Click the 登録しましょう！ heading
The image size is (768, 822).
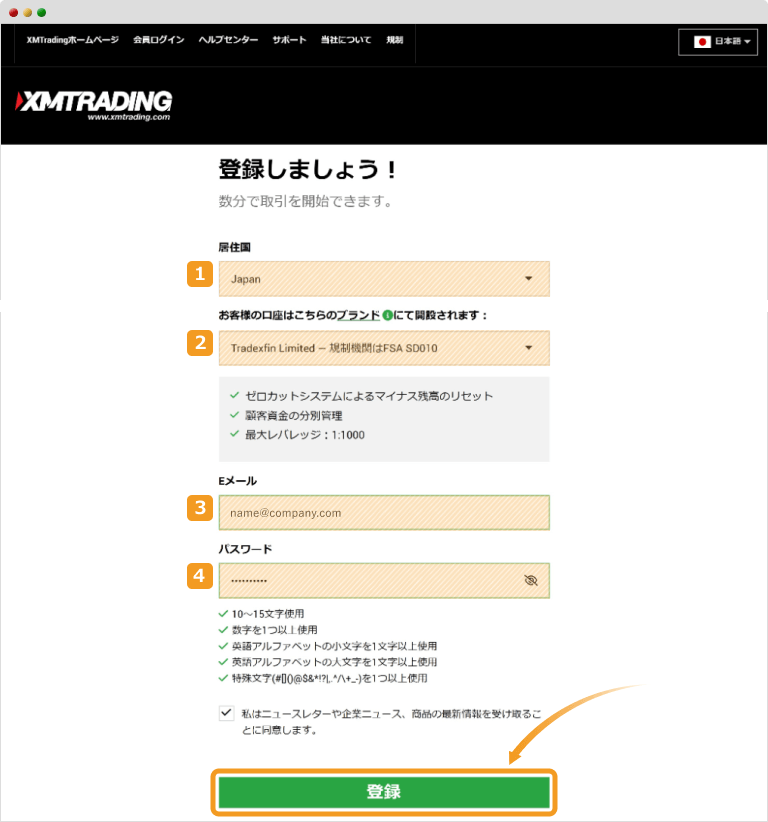tap(308, 169)
